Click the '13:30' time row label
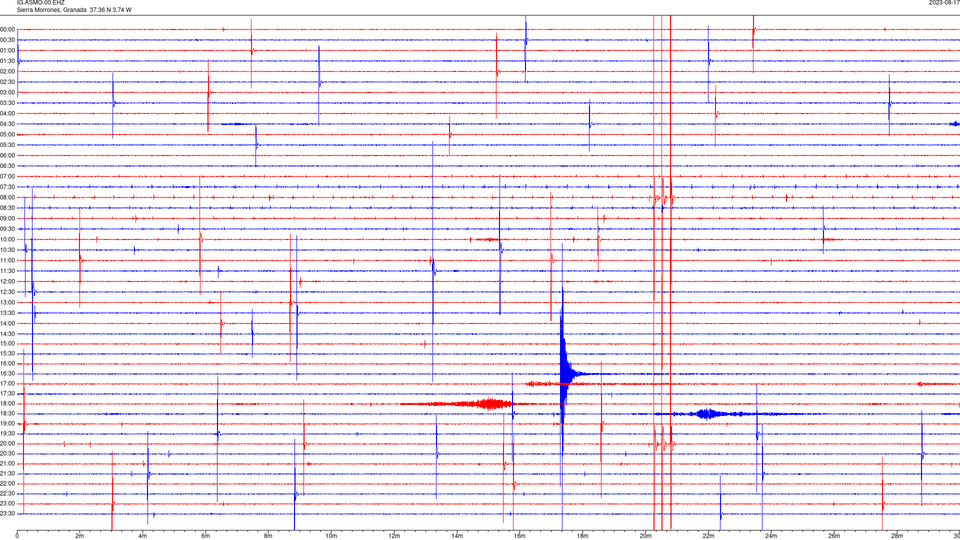The height and width of the screenshot is (540, 960). click(8, 313)
